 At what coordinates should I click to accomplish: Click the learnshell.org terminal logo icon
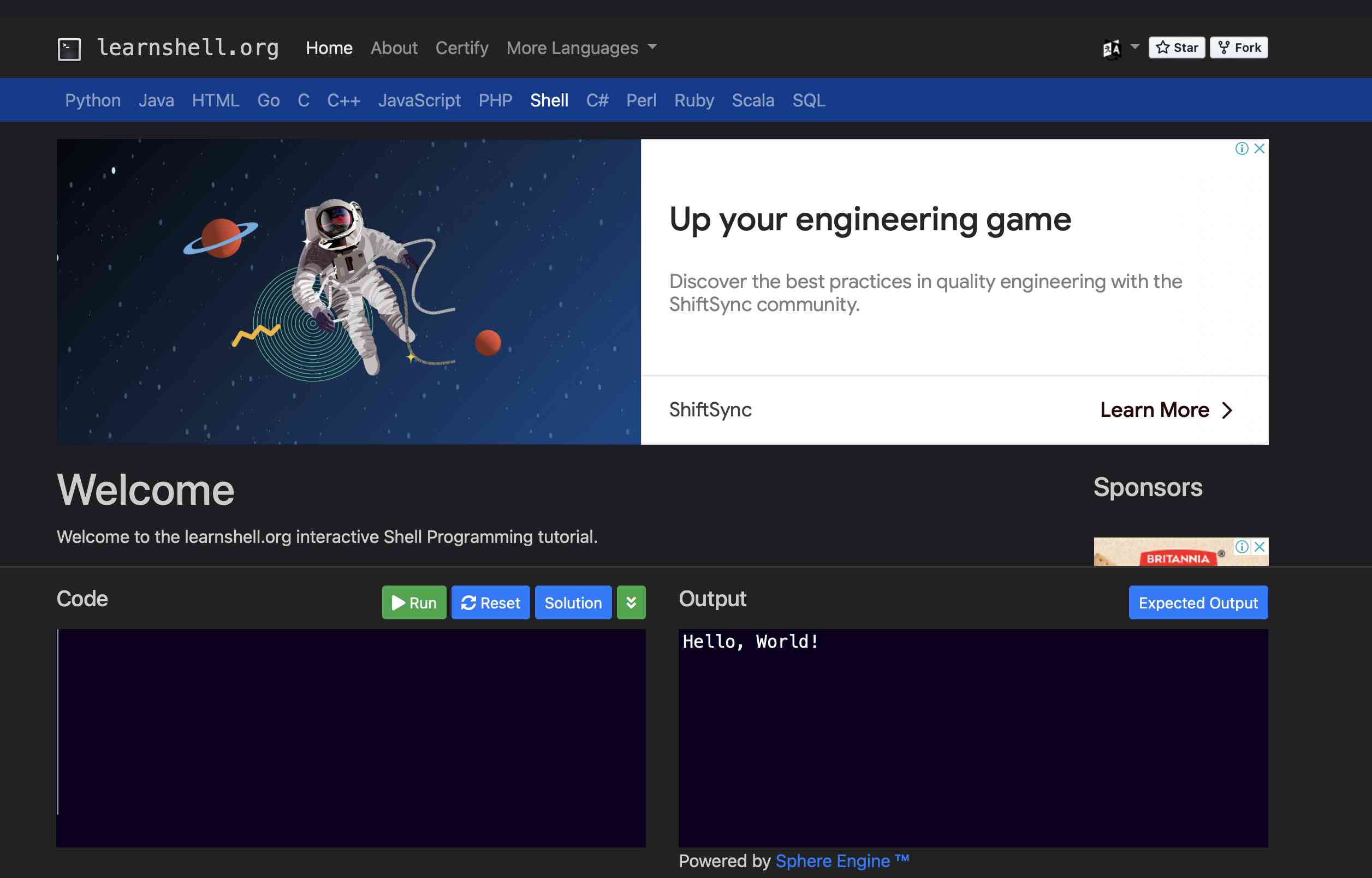click(x=69, y=49)
